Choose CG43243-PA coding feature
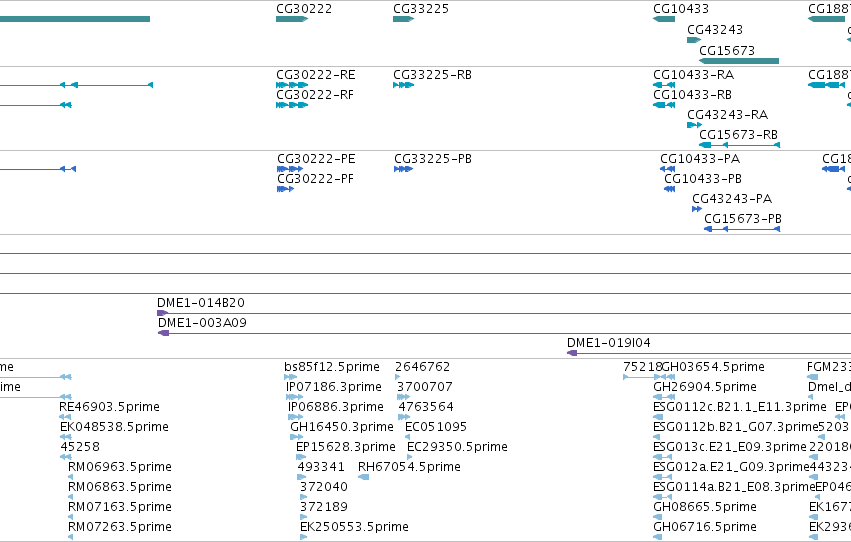Viewport: 851px width, 542px height. [697, 209]
